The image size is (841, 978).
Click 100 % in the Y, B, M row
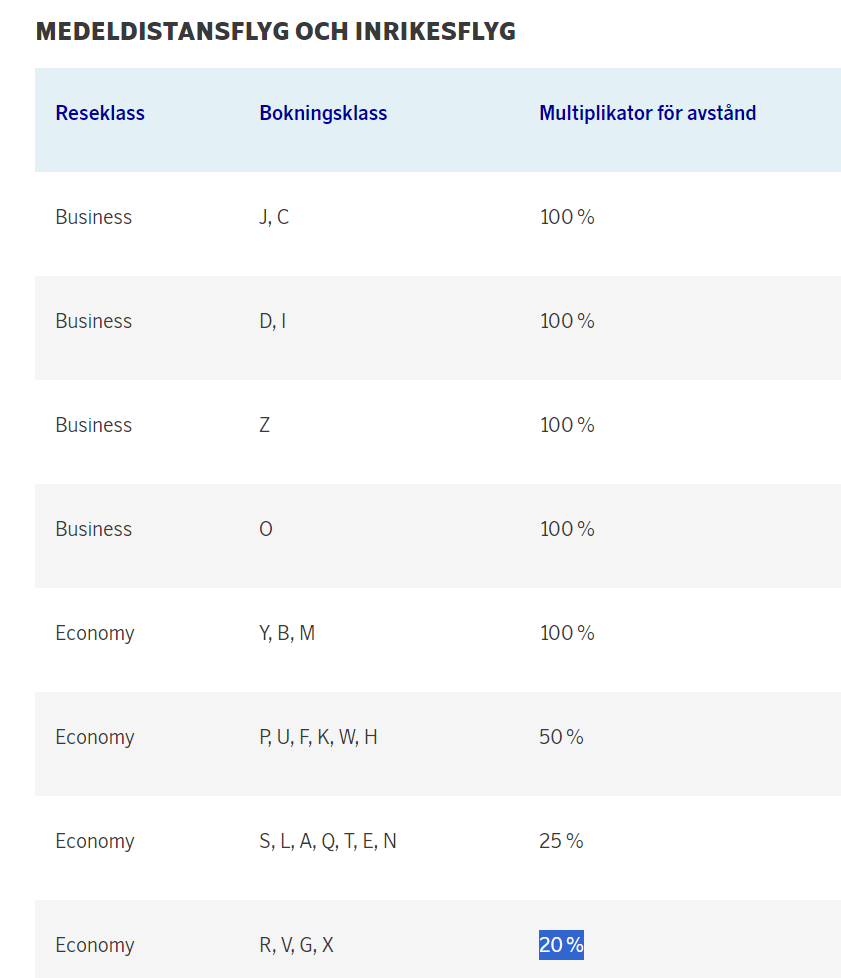[567, 633]
